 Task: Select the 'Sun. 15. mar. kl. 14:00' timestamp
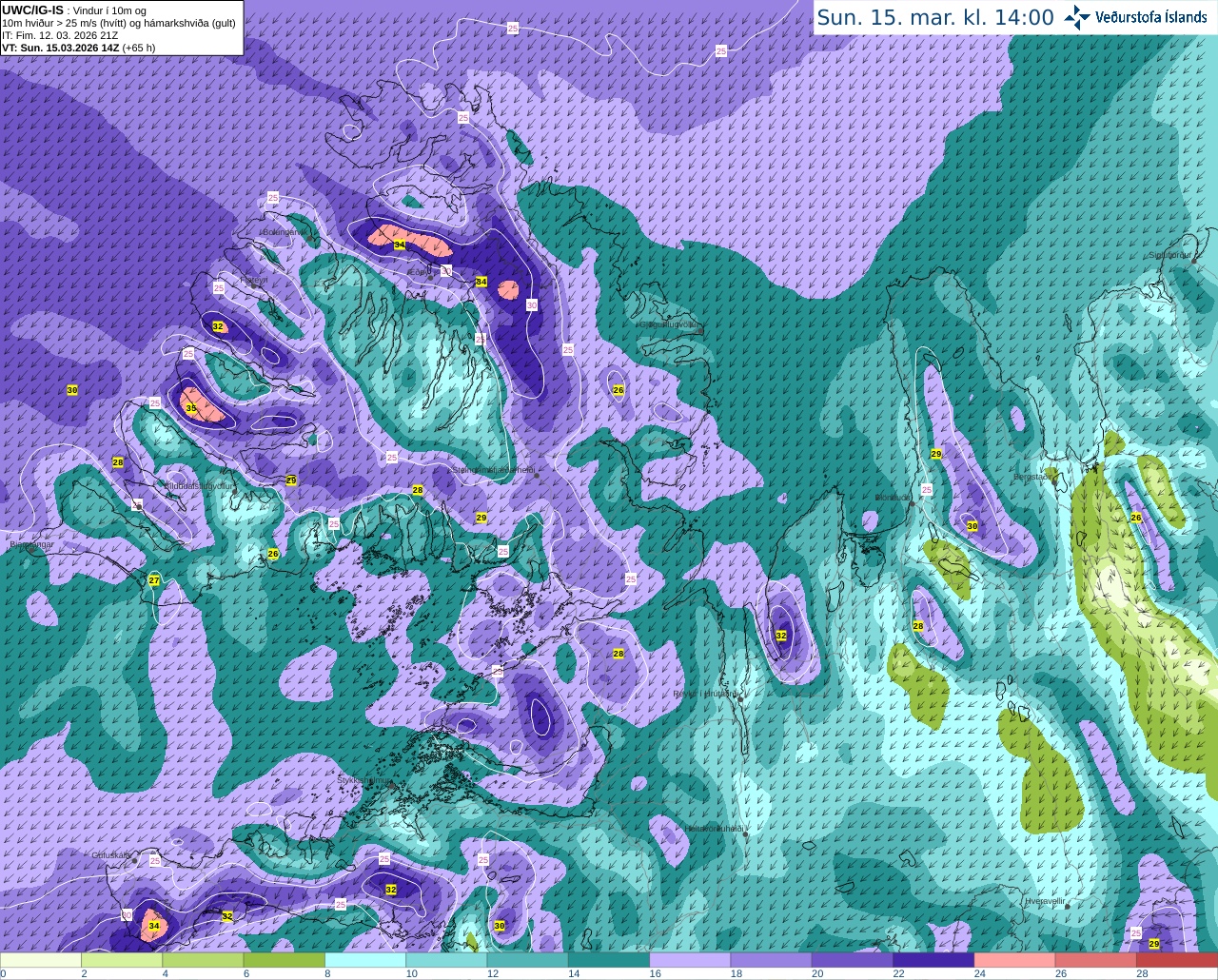click(935, 17)
